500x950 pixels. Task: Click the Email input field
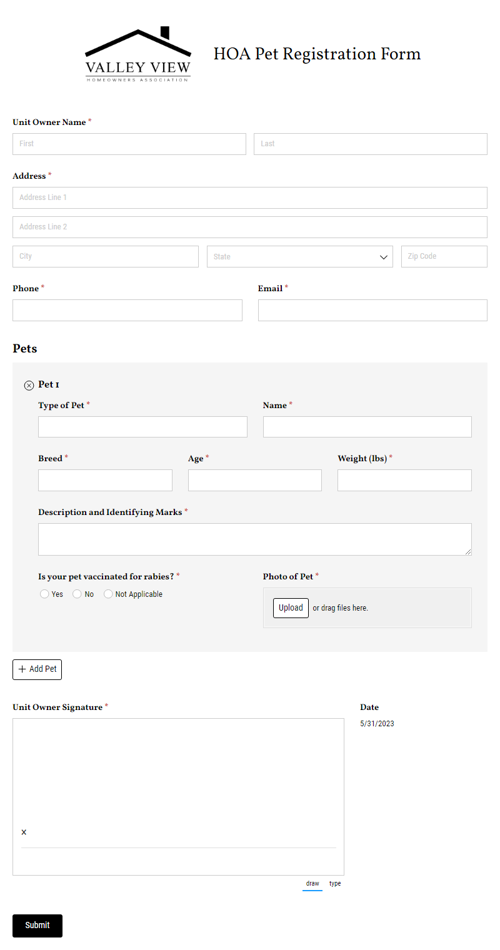(373, 310)
